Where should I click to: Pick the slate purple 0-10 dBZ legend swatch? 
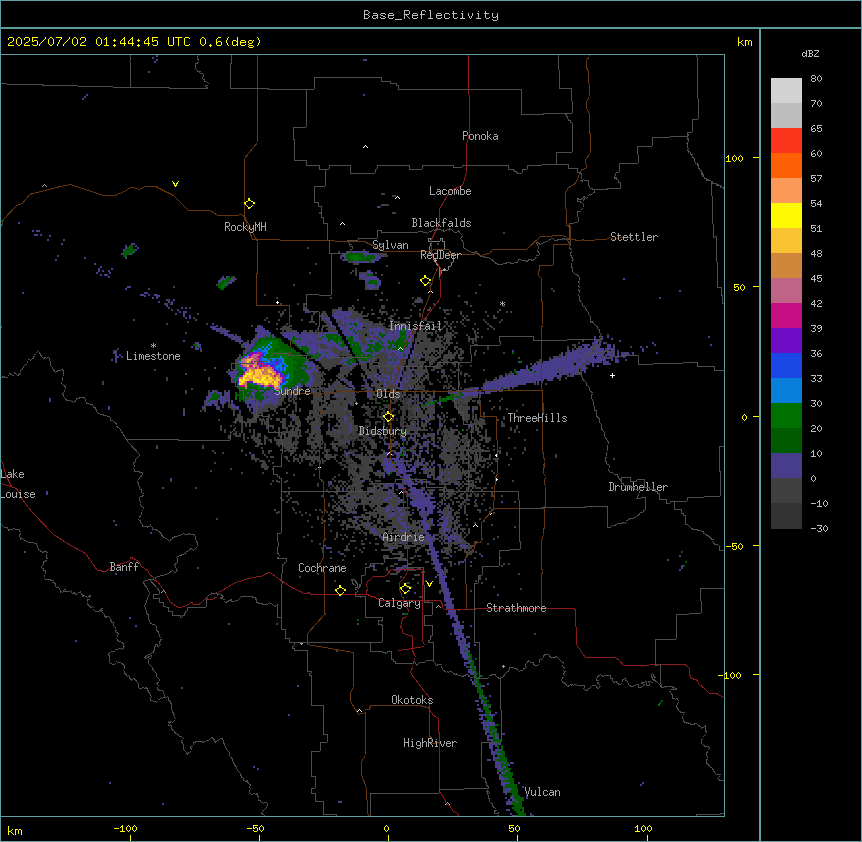[x=786, y=466]
